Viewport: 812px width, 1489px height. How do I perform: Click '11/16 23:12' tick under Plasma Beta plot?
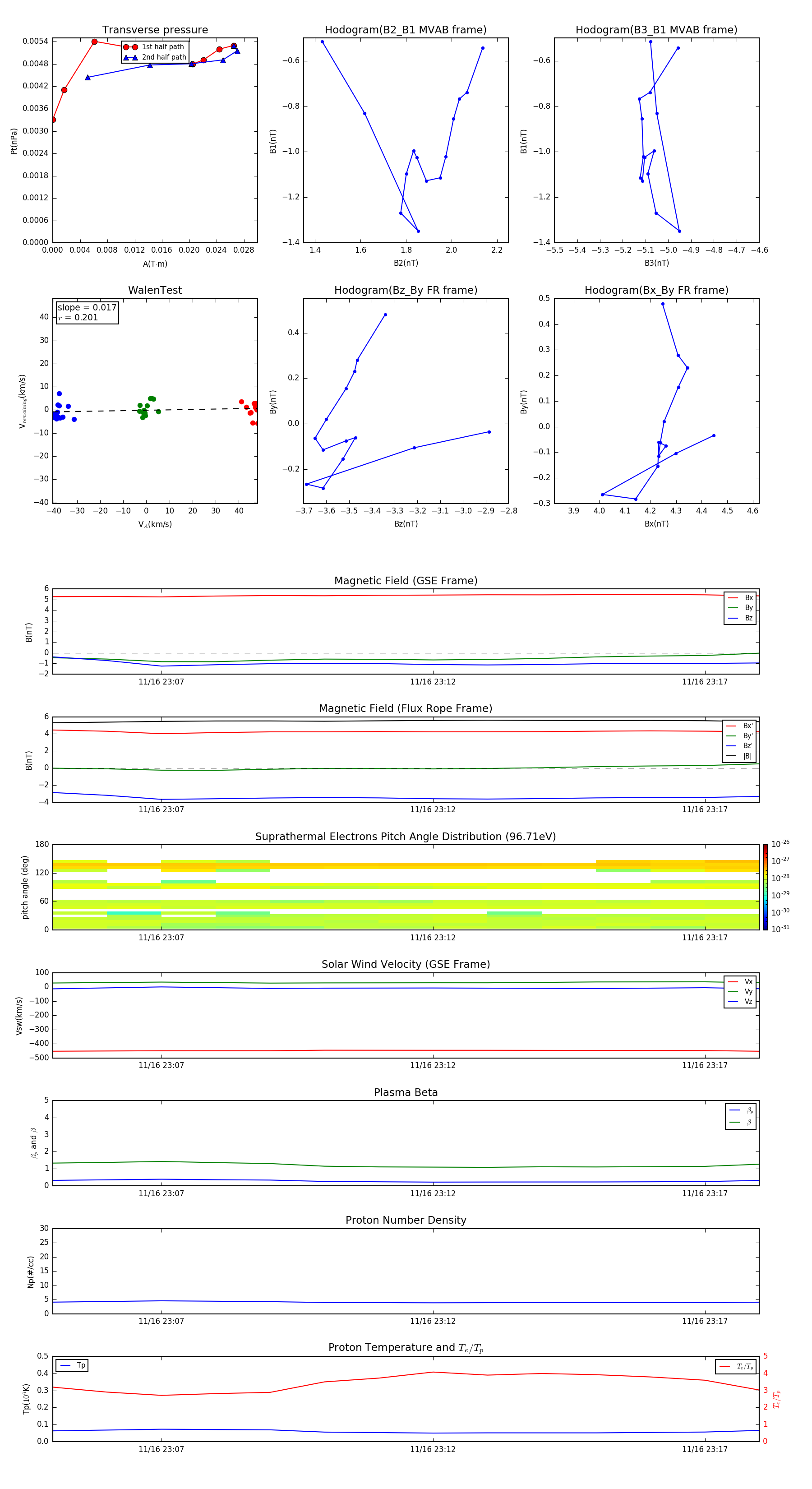coord(433,1193)
